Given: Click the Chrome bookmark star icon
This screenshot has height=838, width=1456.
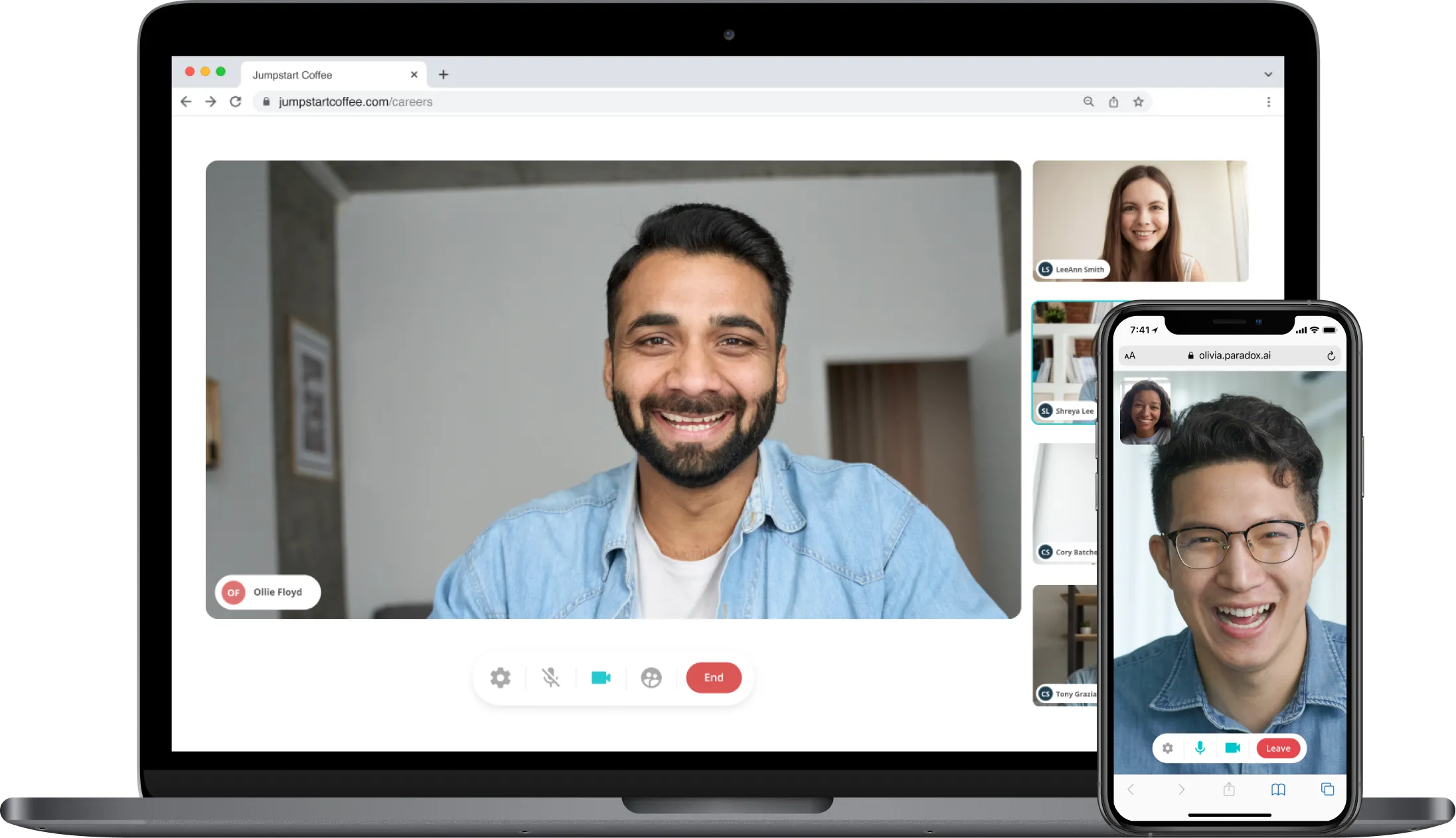Looking at the screenshot, I should pyautogui.click(x=1139, y=102).
